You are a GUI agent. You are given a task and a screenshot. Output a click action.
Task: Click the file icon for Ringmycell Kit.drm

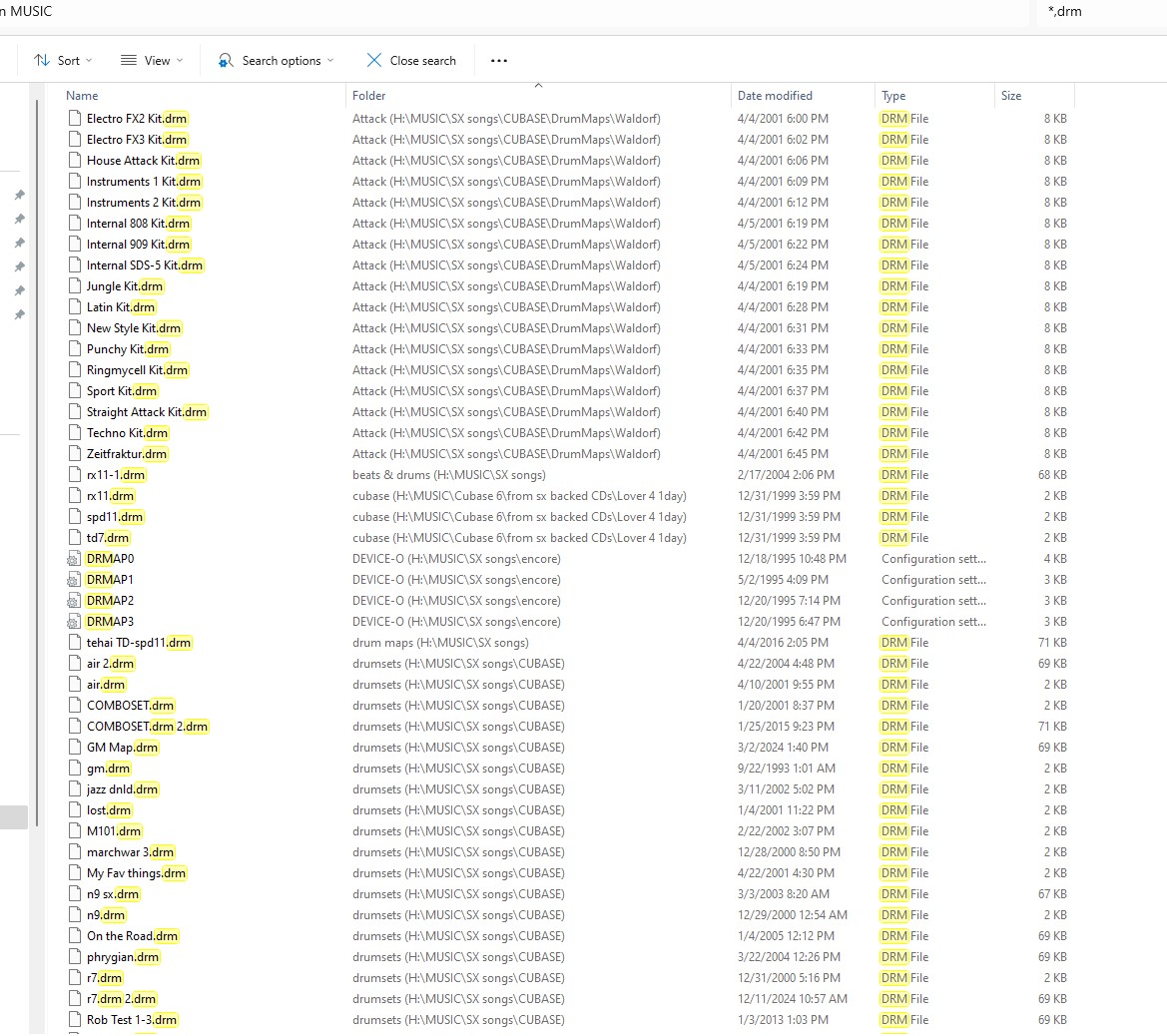coord(74,370)
